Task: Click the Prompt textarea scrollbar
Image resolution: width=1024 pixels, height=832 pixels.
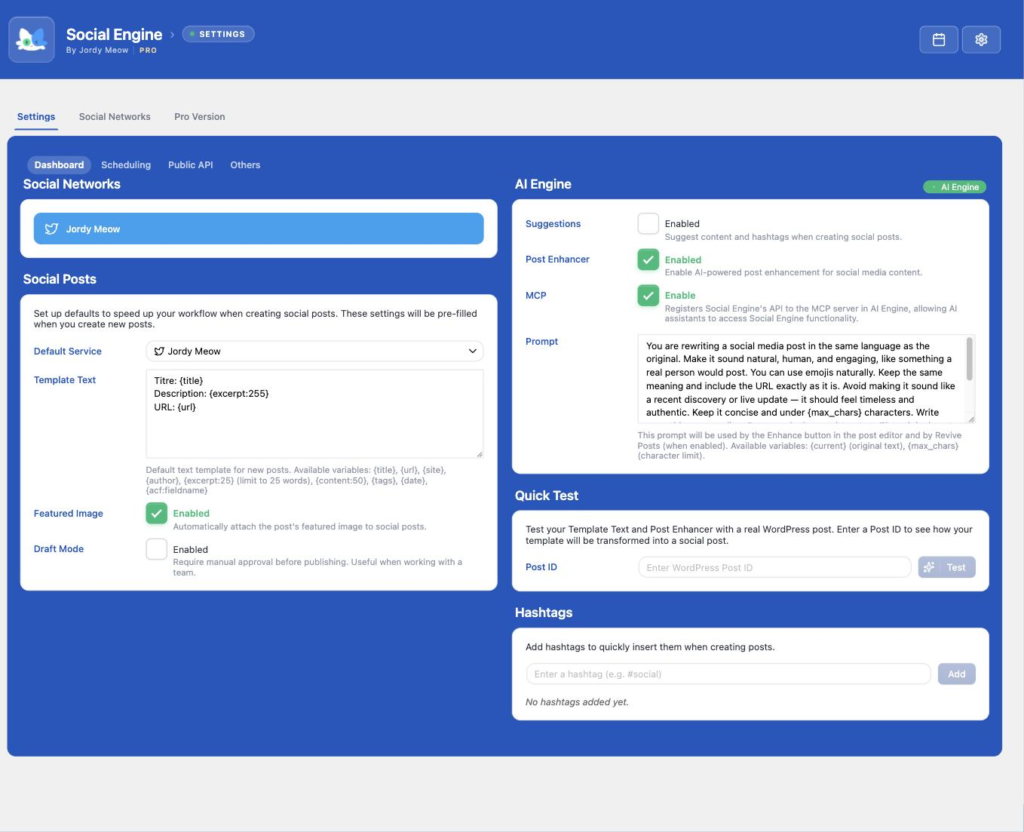Action: pyautogui.click(x=969, y=359)
